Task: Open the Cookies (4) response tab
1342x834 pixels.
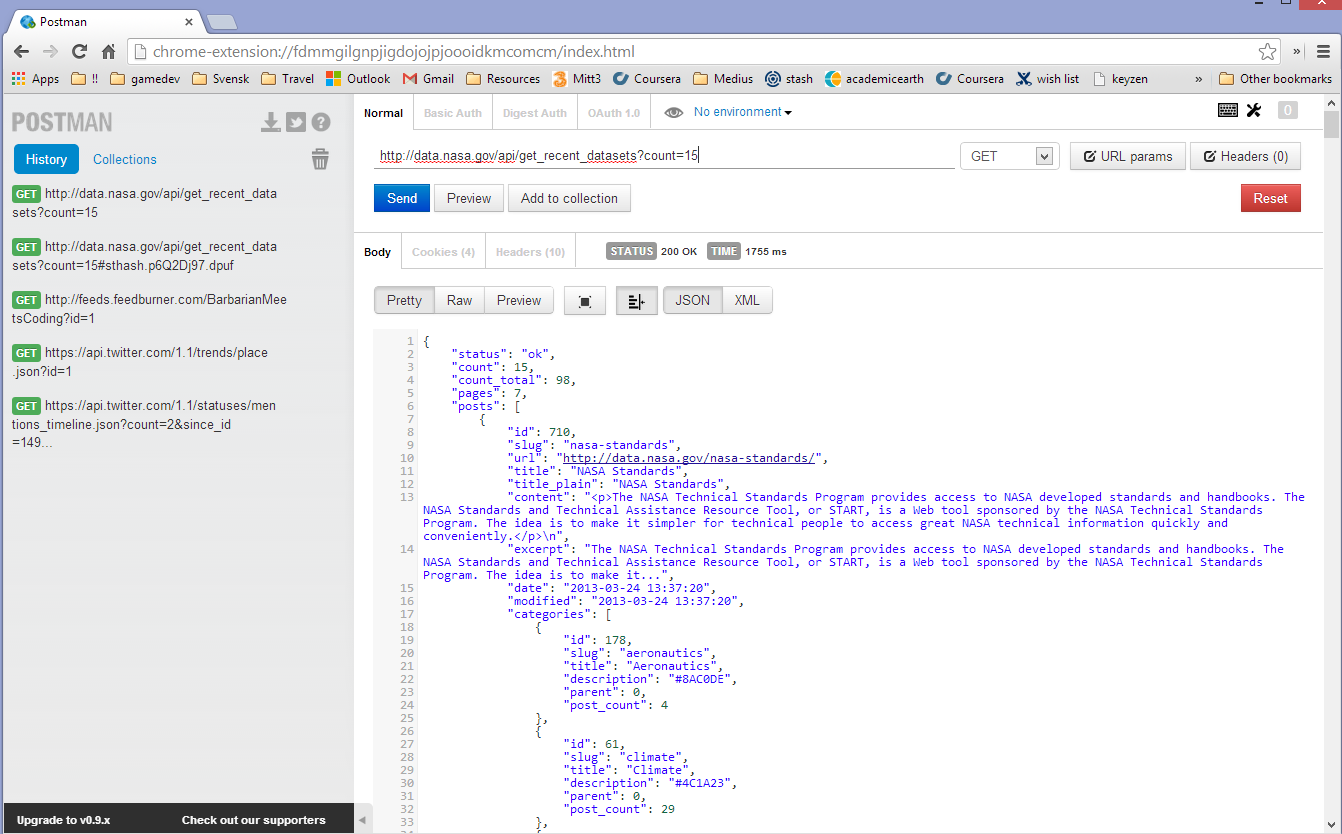Action: coord(443,252)
